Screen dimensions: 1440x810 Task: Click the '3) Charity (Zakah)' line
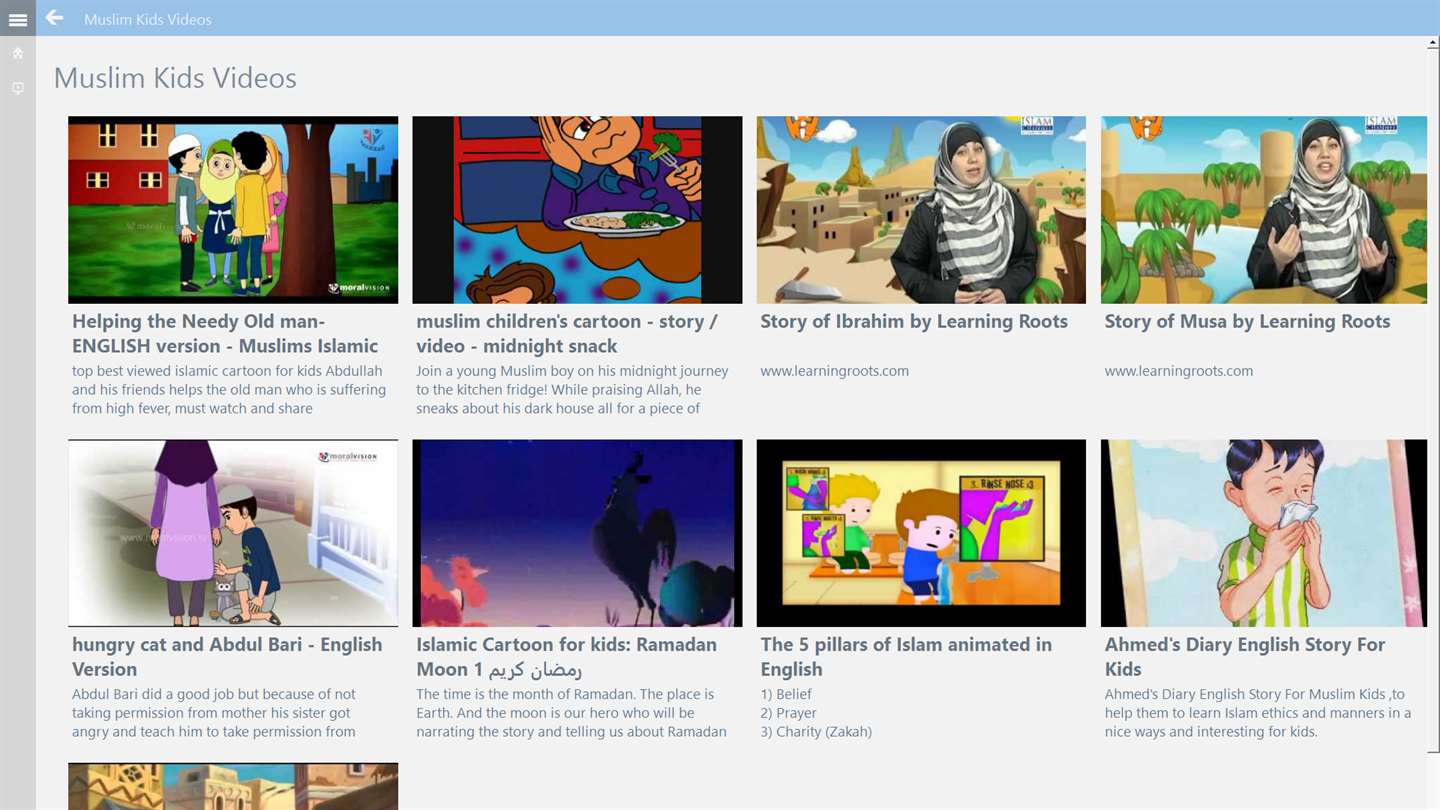click(816, 732)
